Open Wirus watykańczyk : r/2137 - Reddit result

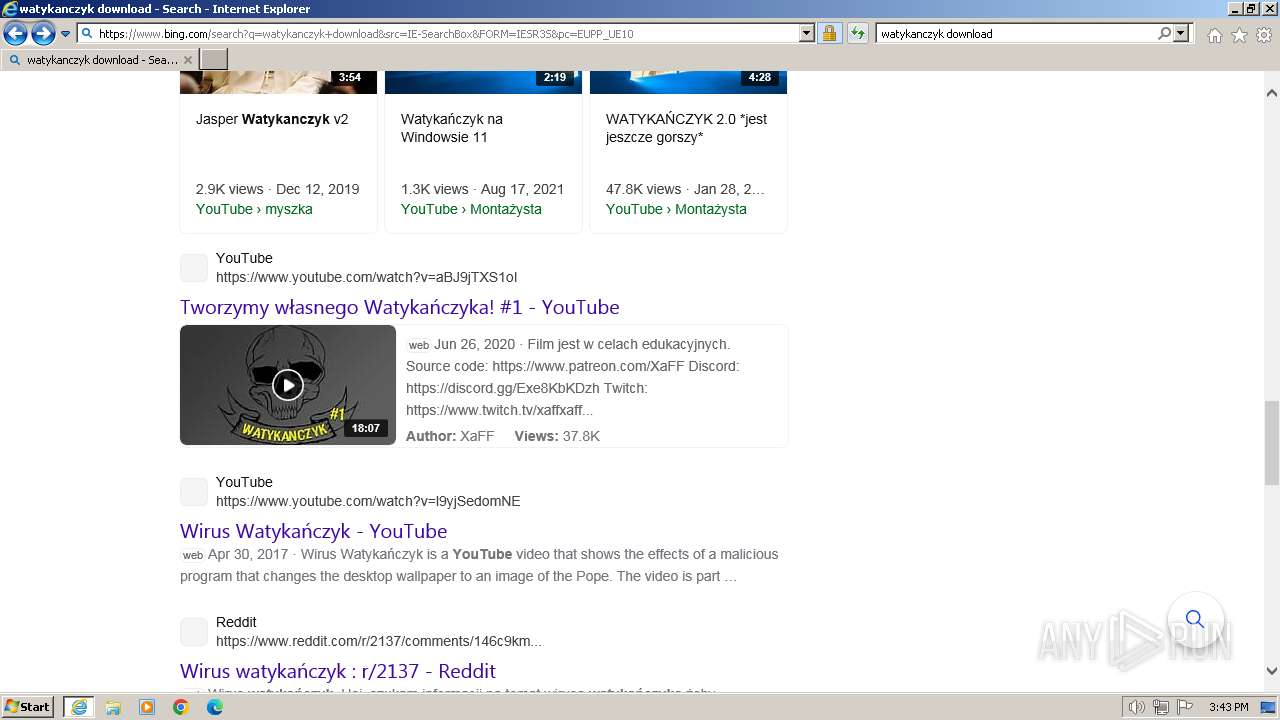click(x=338, y=671)
